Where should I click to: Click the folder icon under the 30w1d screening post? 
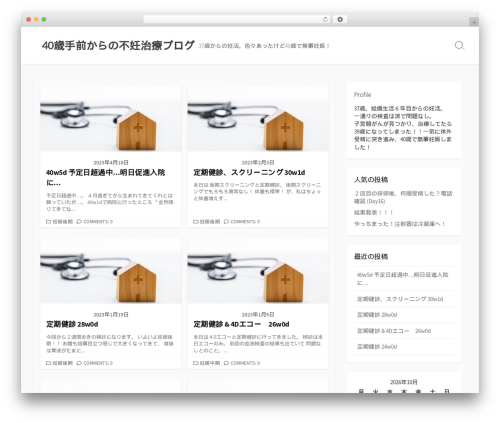click(x=196, y=222)
